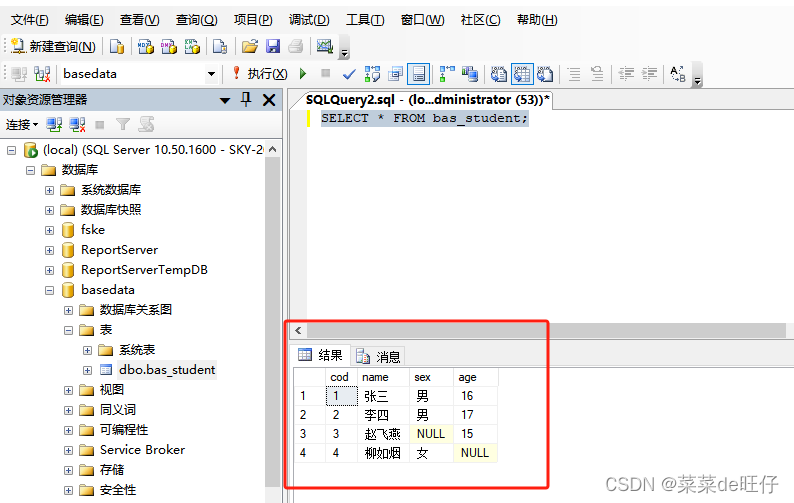Open the Project (项目) menu
Viewport: 794px width, 503px height.
[x=253, y=20]
